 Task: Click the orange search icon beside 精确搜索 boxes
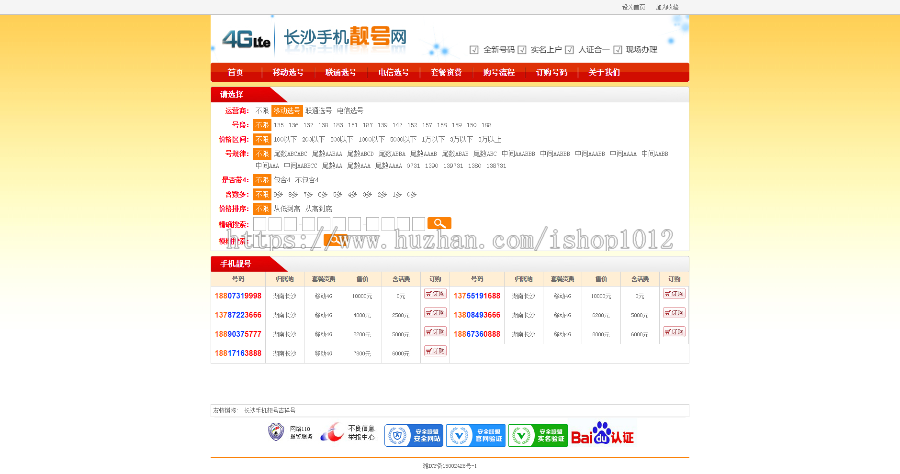[x=439, y=223]
